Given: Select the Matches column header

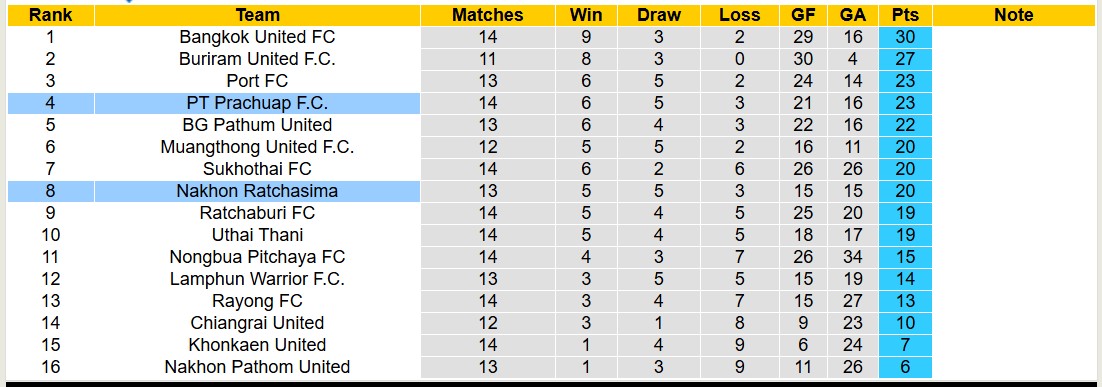Looking at the screenshot, I should 487,15.
